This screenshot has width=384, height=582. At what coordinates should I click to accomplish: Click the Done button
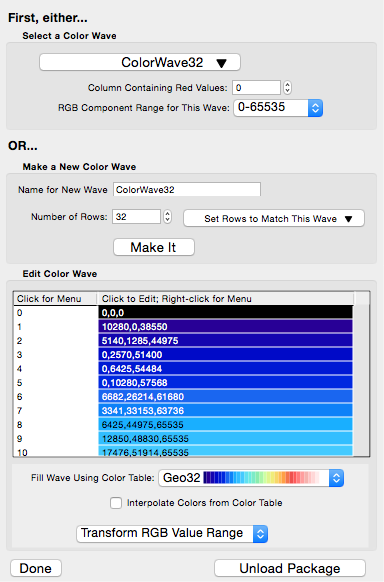36,568
